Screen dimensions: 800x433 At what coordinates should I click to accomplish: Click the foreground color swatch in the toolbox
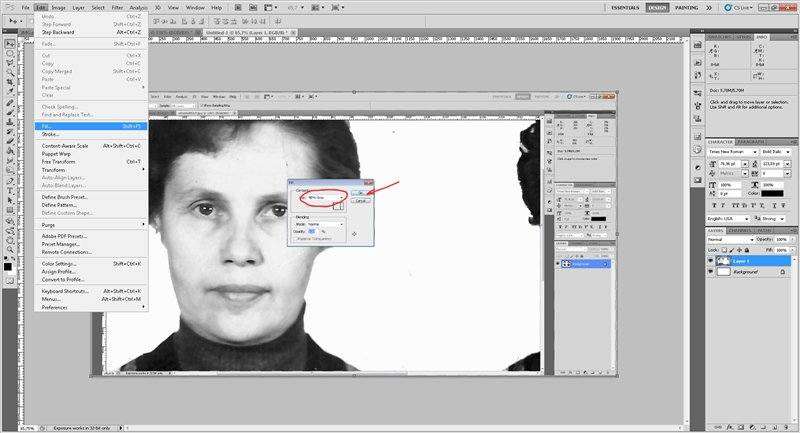pyautogui.click(x=7, y=266)
